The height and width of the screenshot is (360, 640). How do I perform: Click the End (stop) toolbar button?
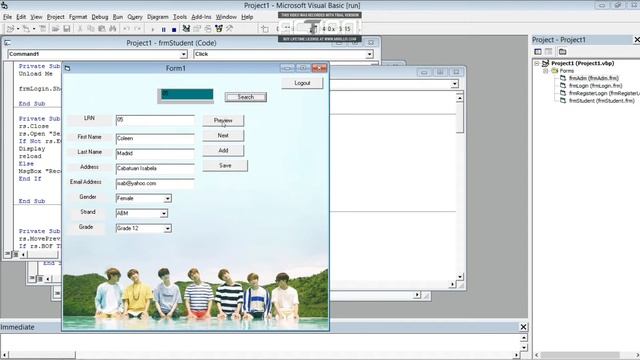coord(174,29)
